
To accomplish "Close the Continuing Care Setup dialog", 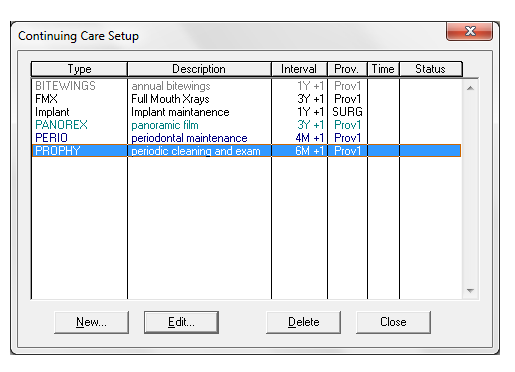I will pos(393,322).
